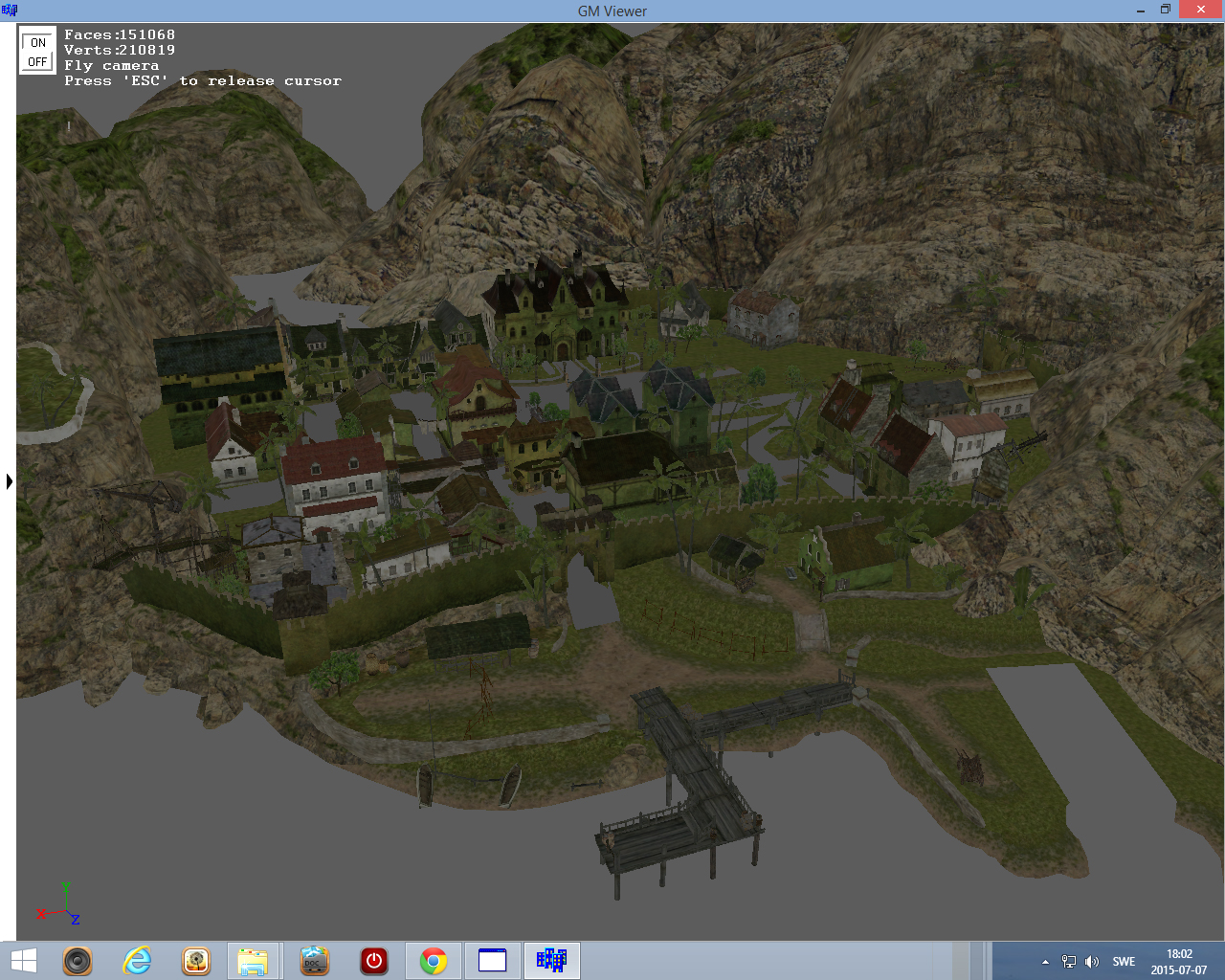Open the dandelion photo app on taskbar
The image size is (1225, 980).
click(196, 961)
